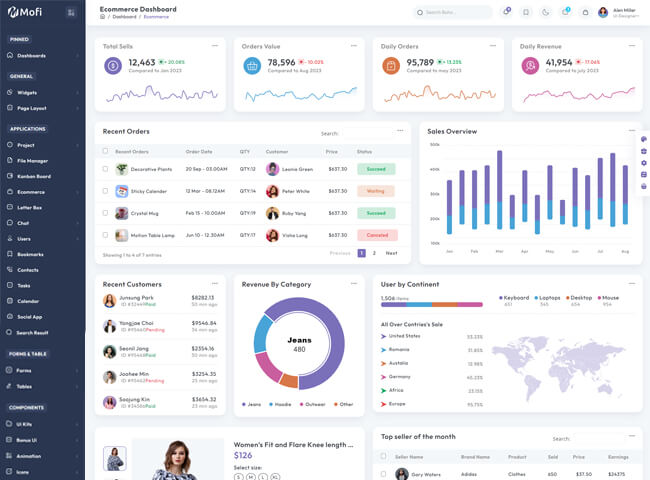This screenshot has width=650, height=480.
Task: Switch to dark mode with moon icon
Action: [546, 12]
